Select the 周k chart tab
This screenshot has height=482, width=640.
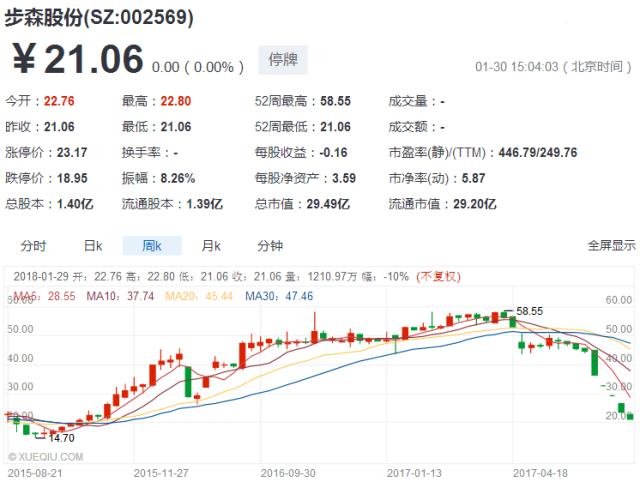pyautogui.click(x=152, y=246)
